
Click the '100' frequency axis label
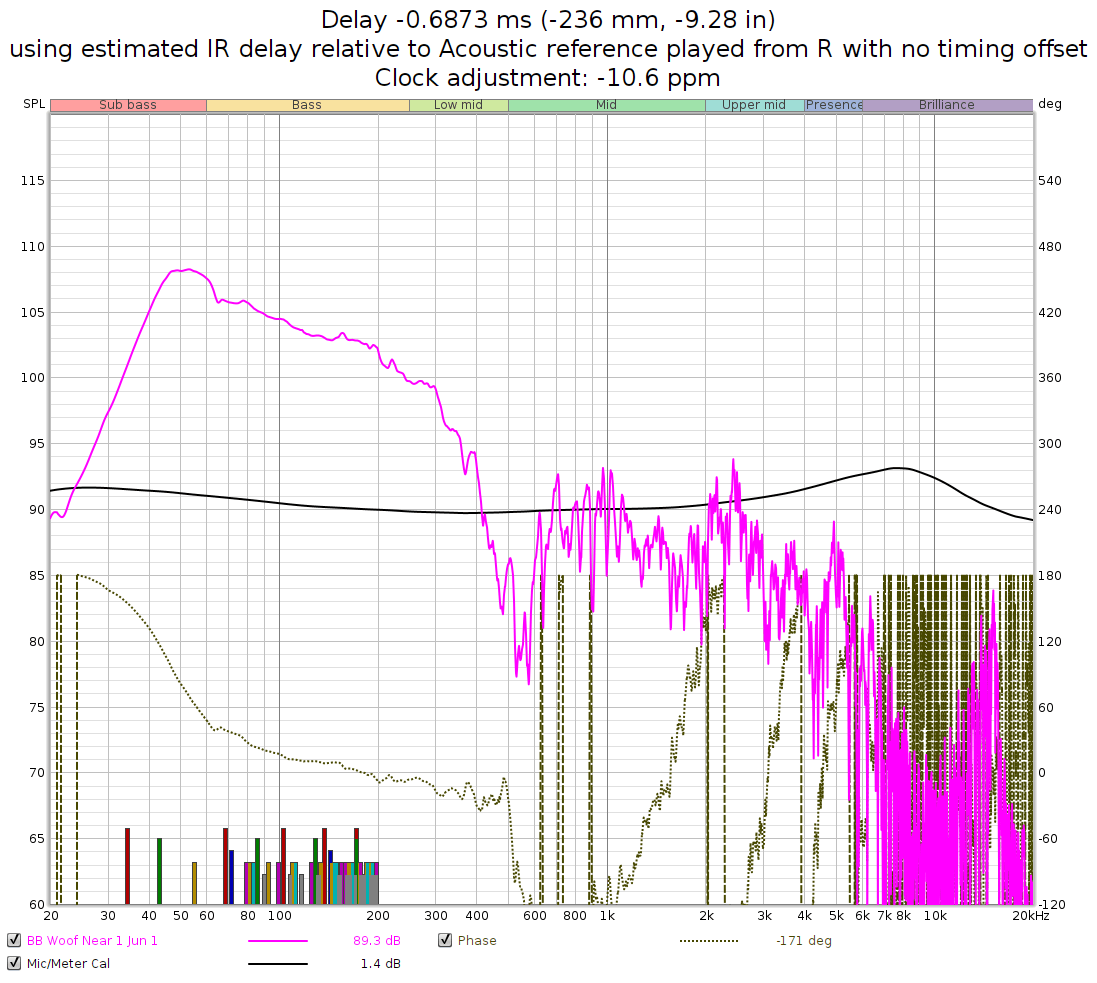[x=280, y=916]
